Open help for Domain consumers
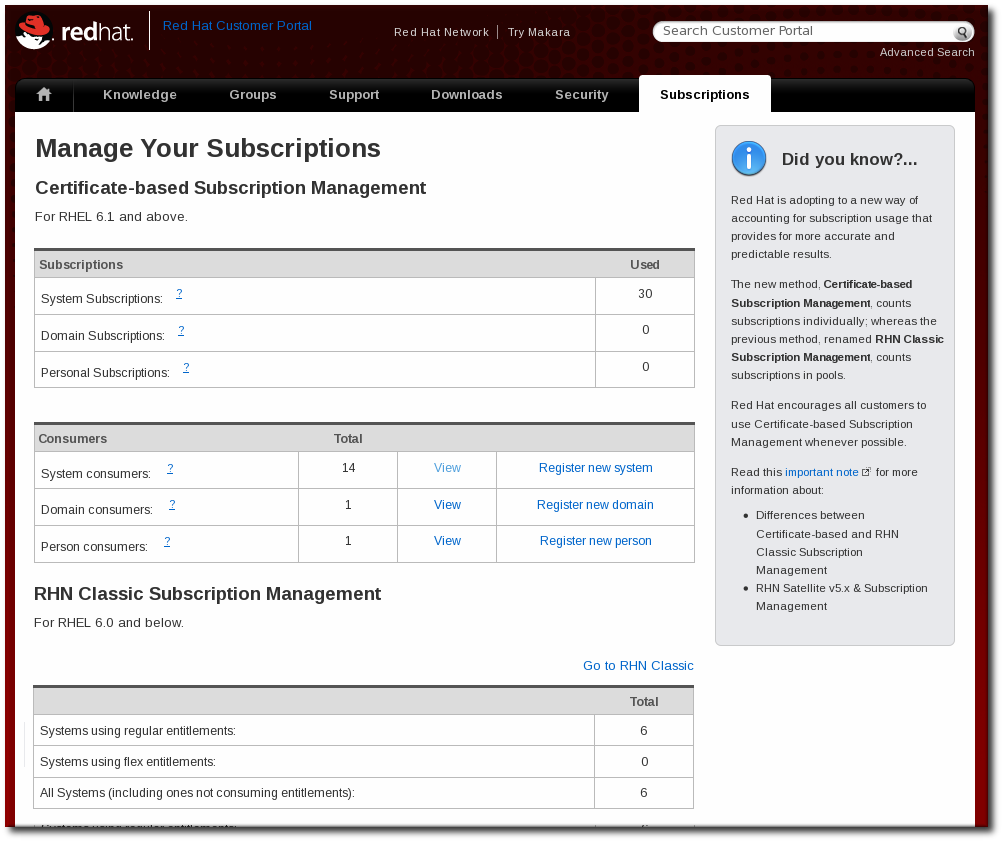1003x842 pixels. (172, 505)
